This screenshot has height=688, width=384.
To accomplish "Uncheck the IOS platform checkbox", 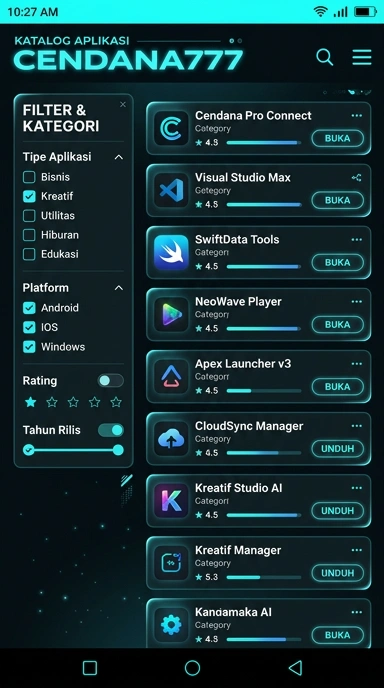I will (x=29, y=327).
